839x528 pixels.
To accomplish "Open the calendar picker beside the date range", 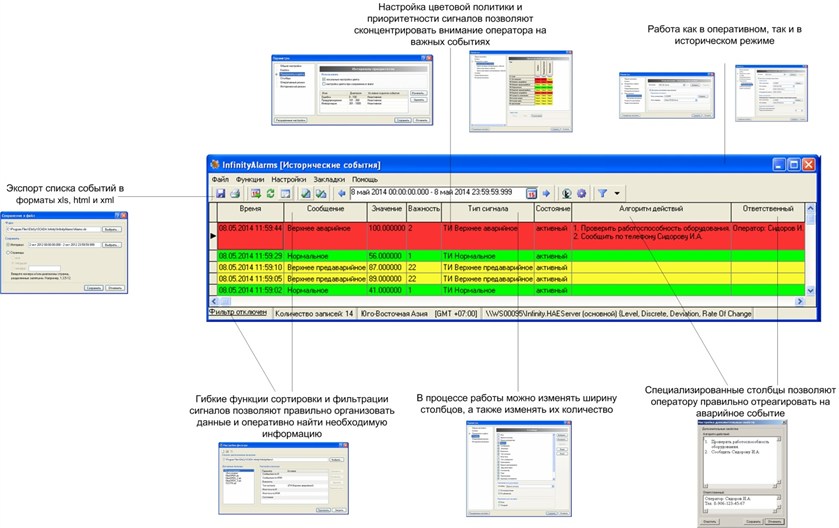I will [x=532, y=192].
